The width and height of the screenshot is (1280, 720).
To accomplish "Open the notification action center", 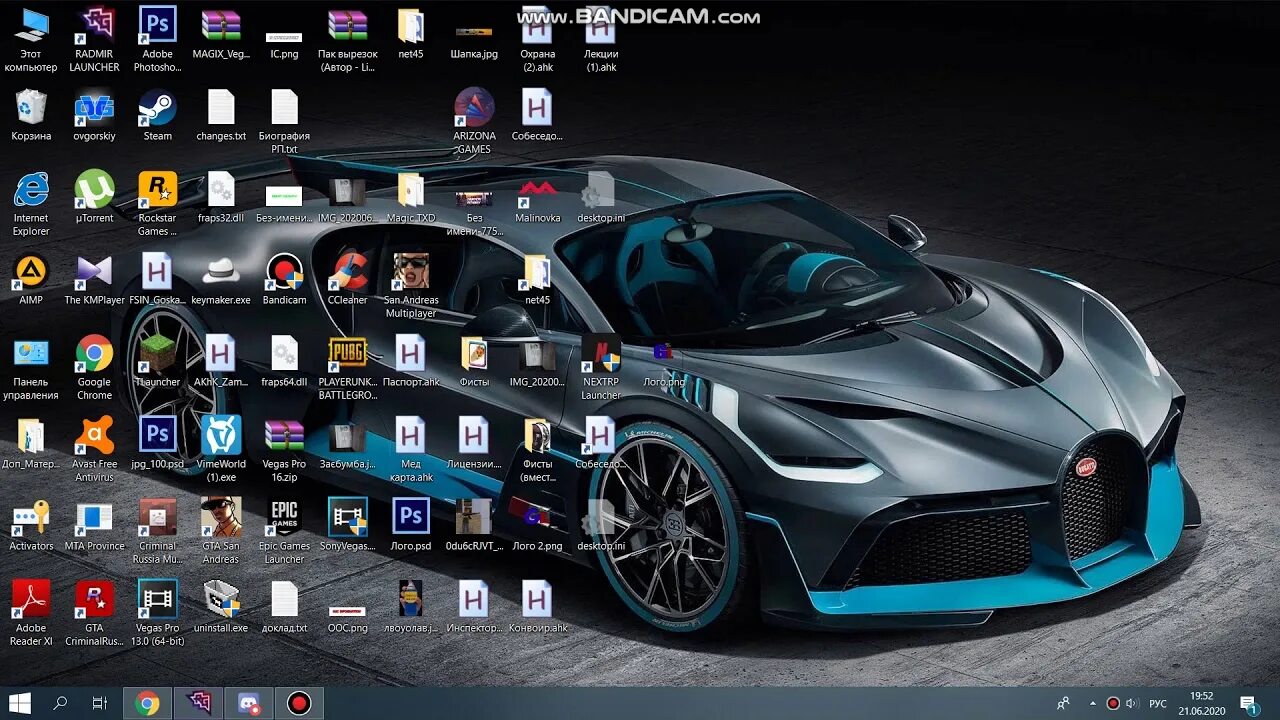I will pos(1248,703).
